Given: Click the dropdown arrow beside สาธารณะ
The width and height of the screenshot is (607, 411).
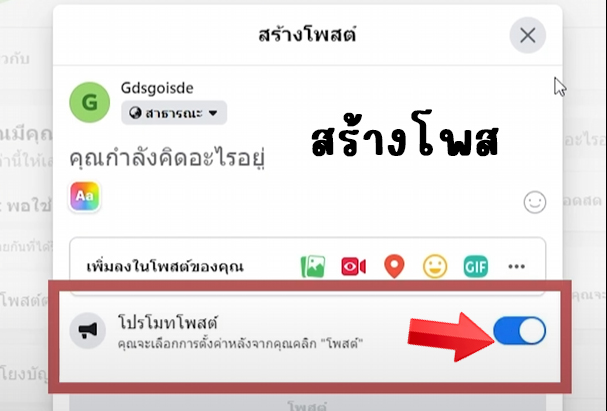Looking at the screenshot, I should (x=213, y=113).
